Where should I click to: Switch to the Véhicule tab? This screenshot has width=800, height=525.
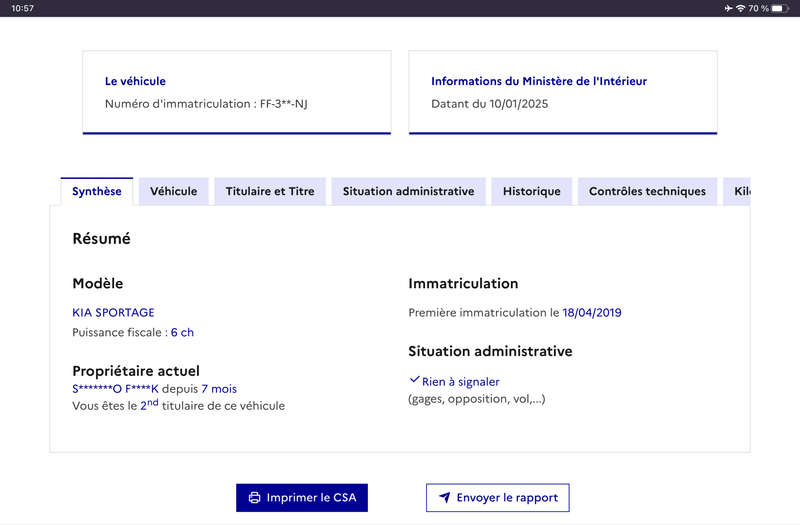click(x=173, y=191)
